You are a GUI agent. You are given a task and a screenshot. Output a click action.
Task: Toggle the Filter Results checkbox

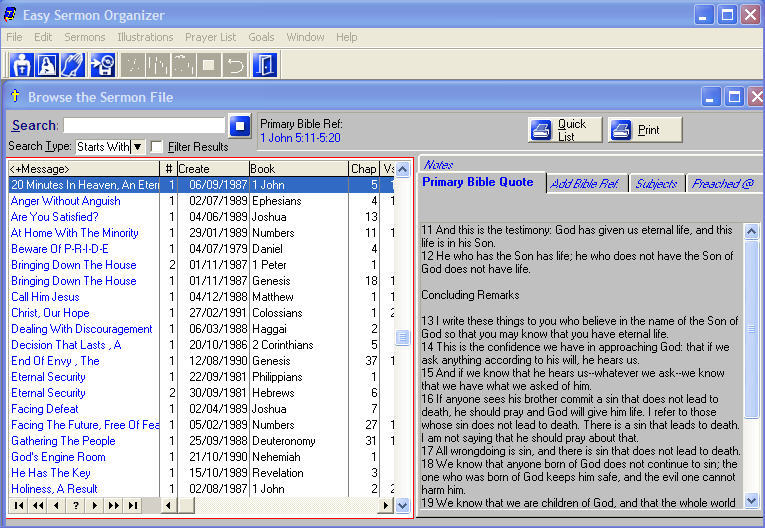[x=156, y=146]
